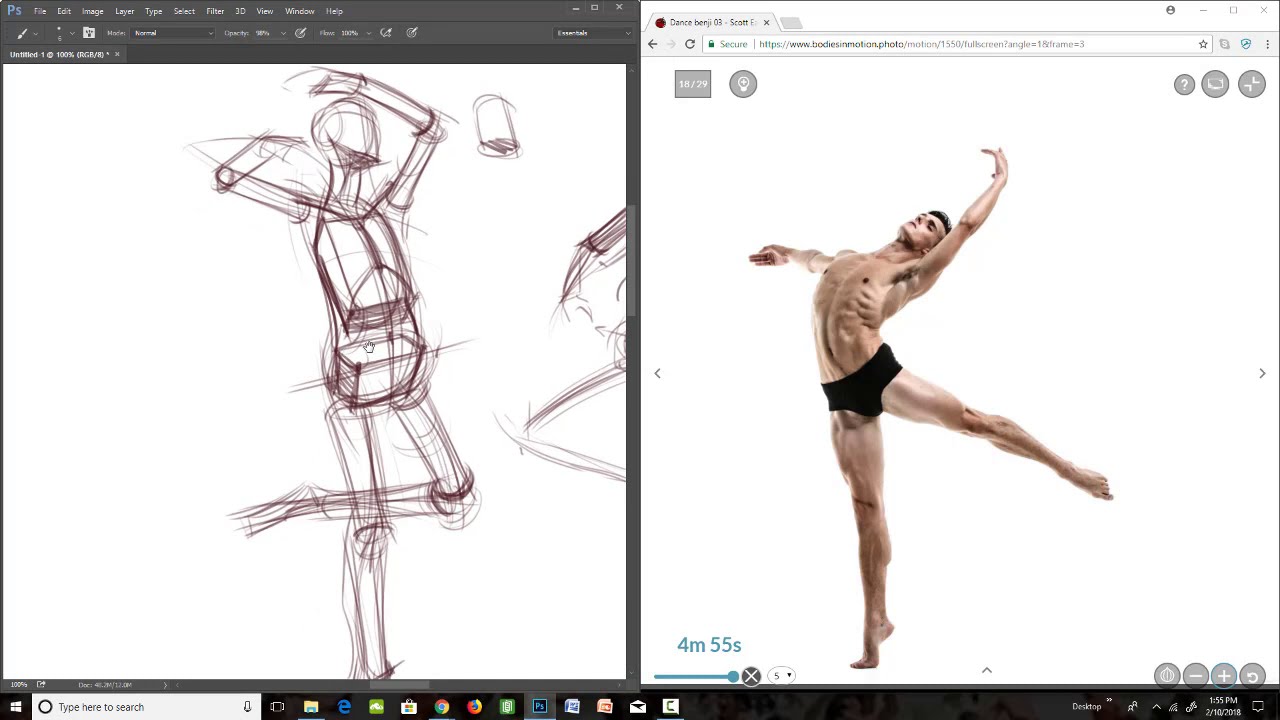1280x720 pixels.
Task: Click the zoom out minus button
Action: (x=1196, y=676)
